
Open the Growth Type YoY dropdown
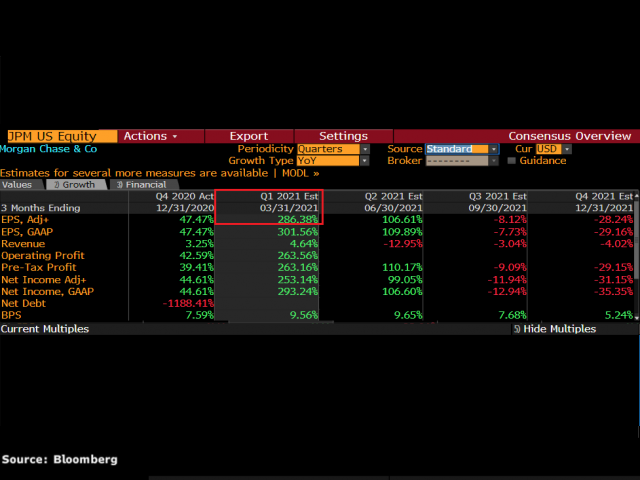(x=332, y=161)
